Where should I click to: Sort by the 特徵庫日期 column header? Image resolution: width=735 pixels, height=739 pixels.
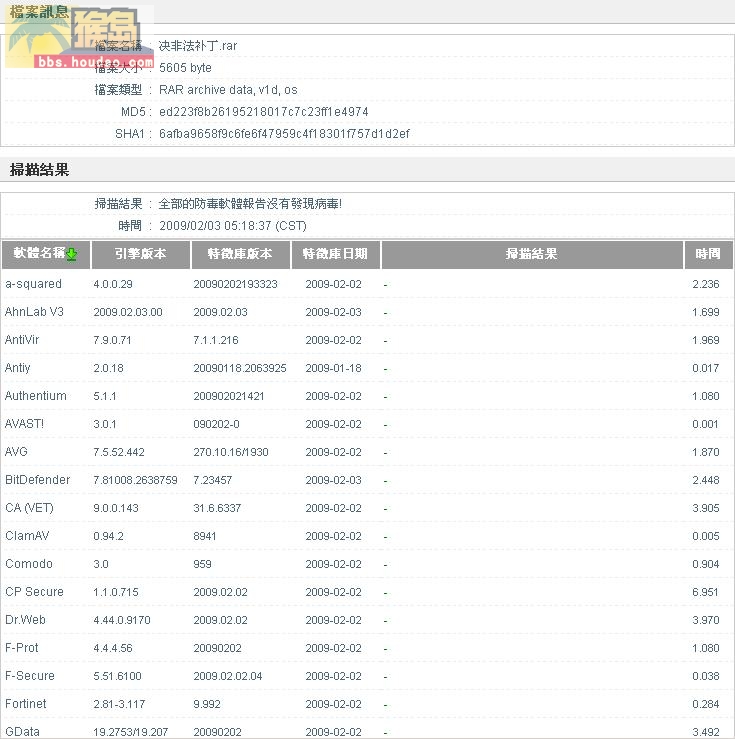(x=335, y=255)
